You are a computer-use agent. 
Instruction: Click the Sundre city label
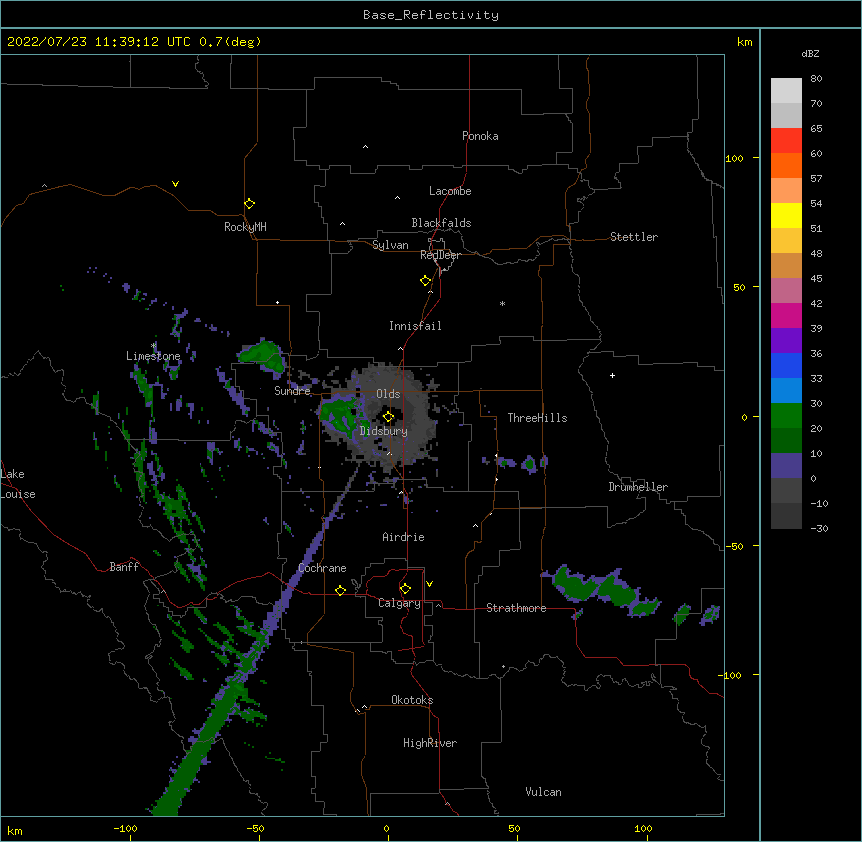point(292,391)
